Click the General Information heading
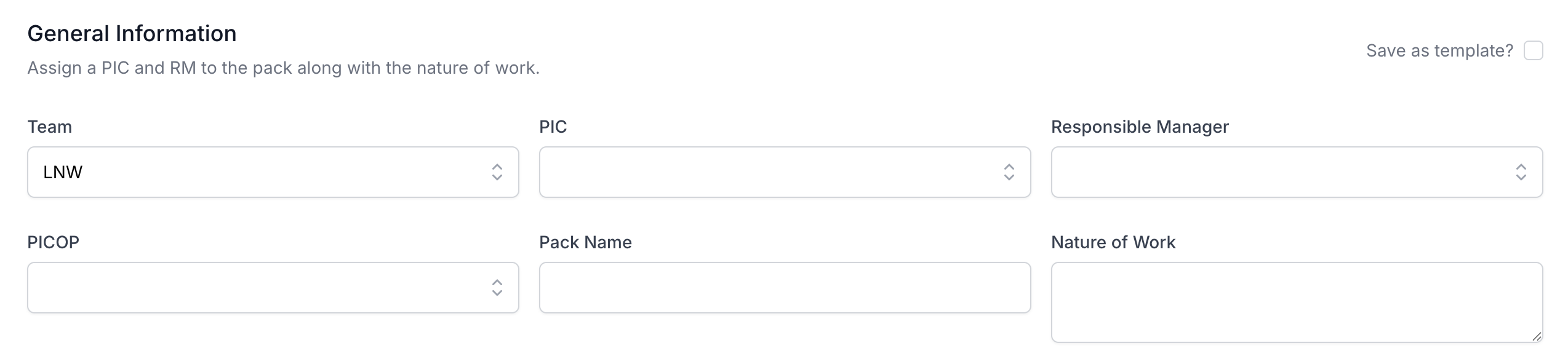 (132, 33)
